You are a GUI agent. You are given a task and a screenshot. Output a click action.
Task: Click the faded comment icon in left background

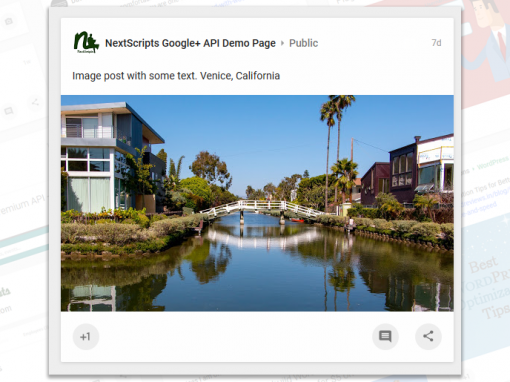coord(9,111)
